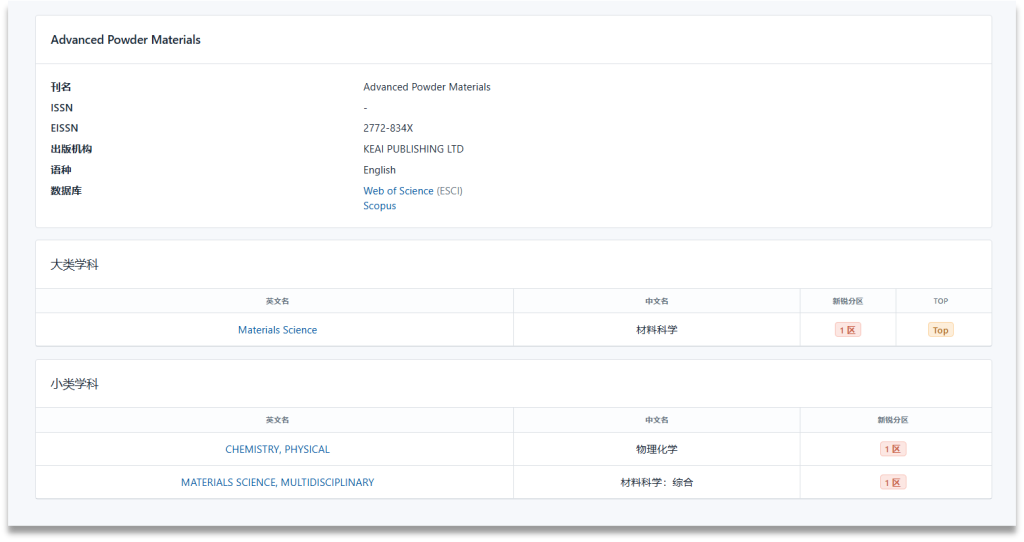The height and width of the screenshot is (542, 1024).
Task: Click 英文名 column header in 小类学科 table
Action: pyautogui.click(x=277, y=420)
